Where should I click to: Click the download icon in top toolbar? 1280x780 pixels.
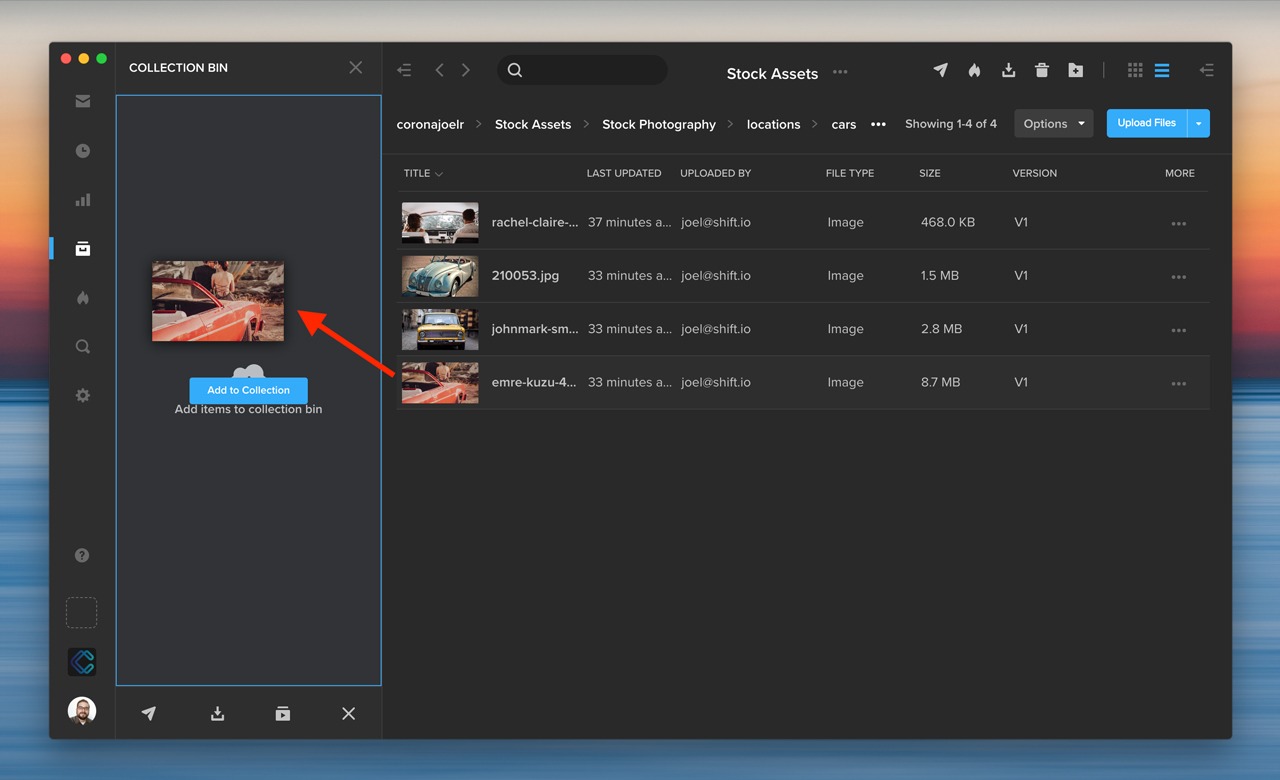coord(1008,70)
